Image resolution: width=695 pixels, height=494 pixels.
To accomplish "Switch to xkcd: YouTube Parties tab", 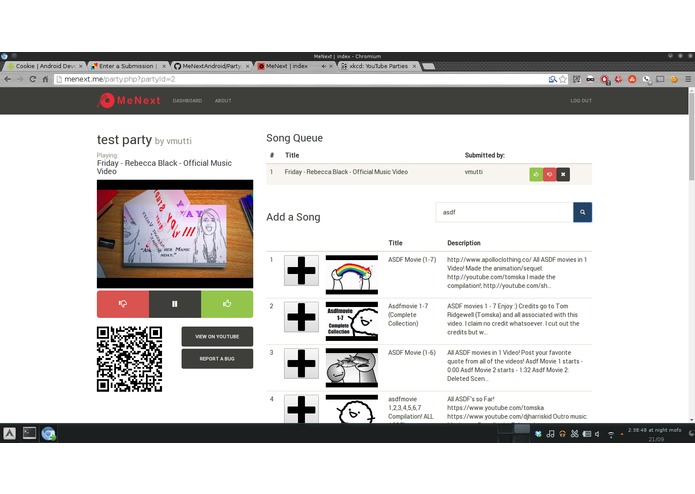I will pos(378,66).
